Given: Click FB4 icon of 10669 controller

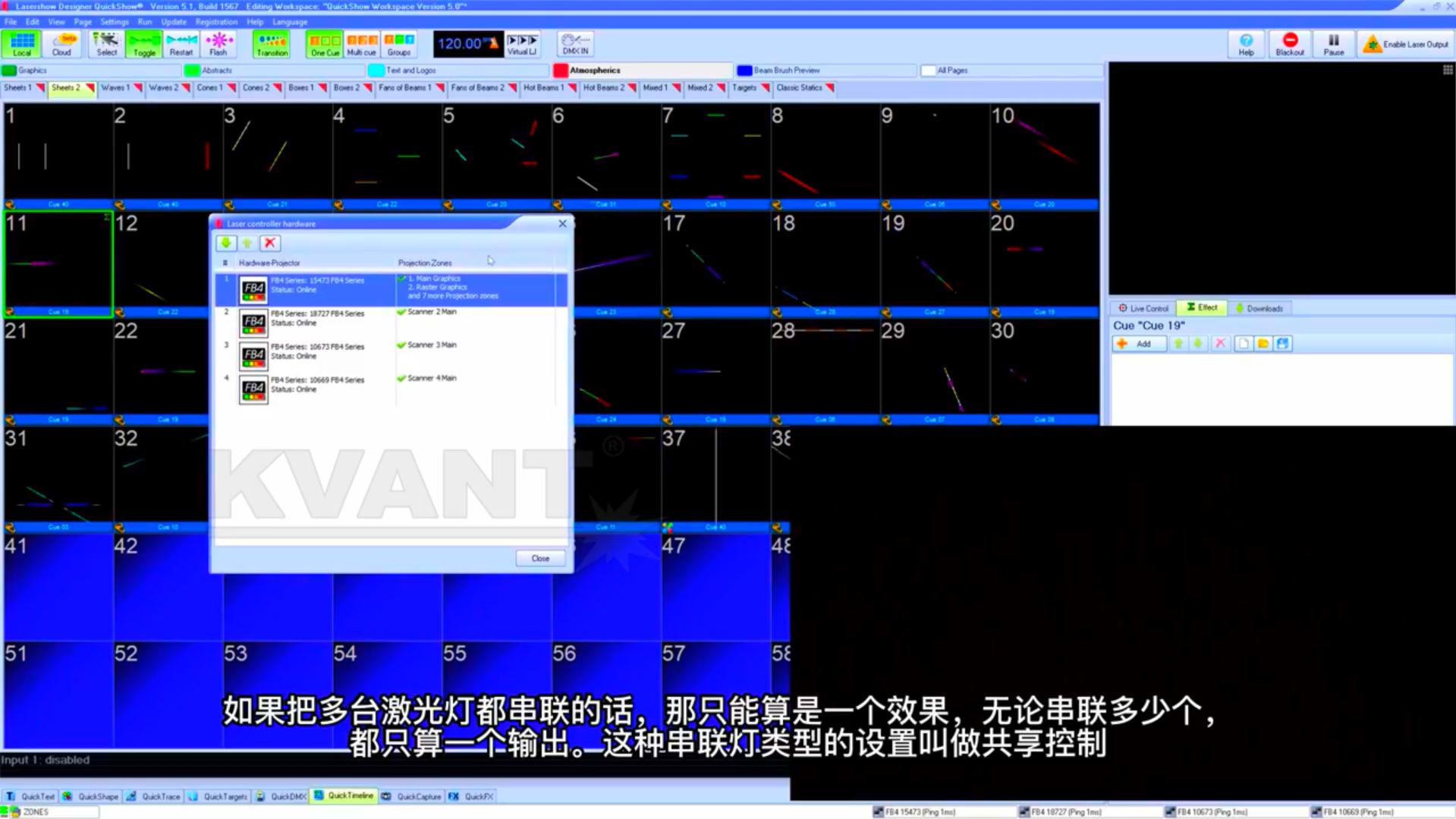Looking at the screenshot, I should (253, 390).
